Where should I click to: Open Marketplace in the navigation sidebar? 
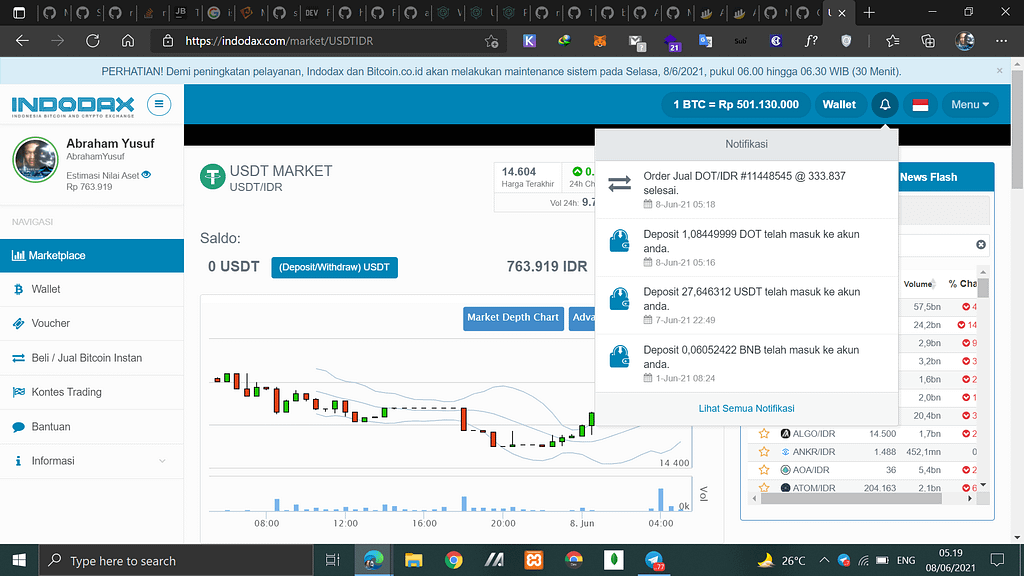point(92,255)
